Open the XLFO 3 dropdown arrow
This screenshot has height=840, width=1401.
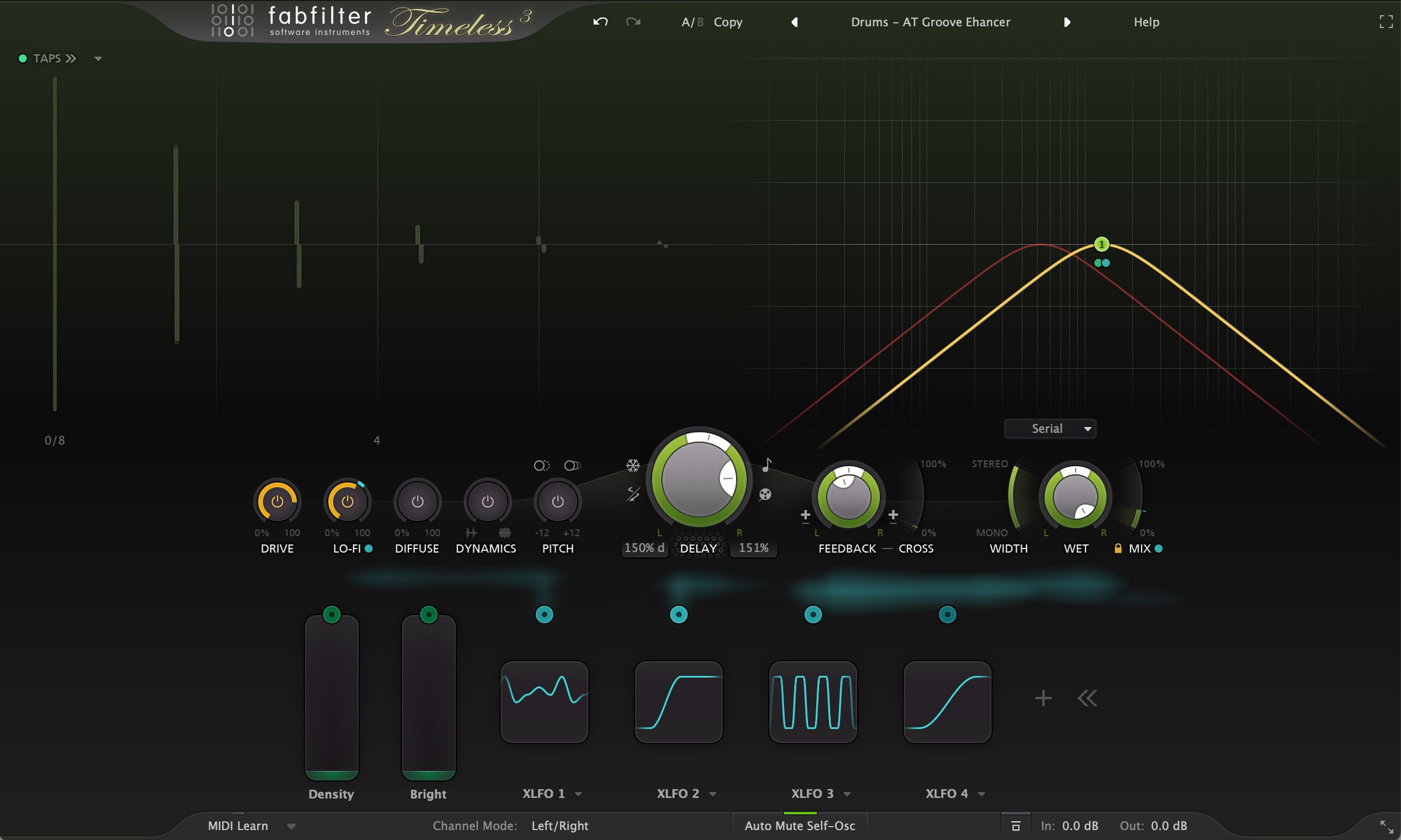point(847,794)
